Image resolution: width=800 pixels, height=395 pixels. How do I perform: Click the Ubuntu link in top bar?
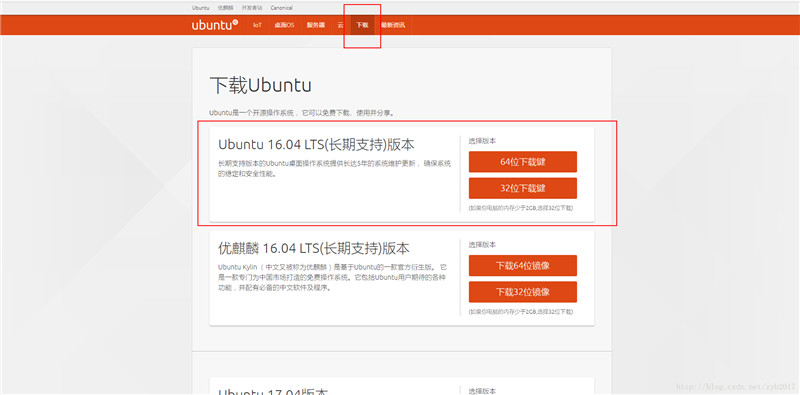coord(201,8)
